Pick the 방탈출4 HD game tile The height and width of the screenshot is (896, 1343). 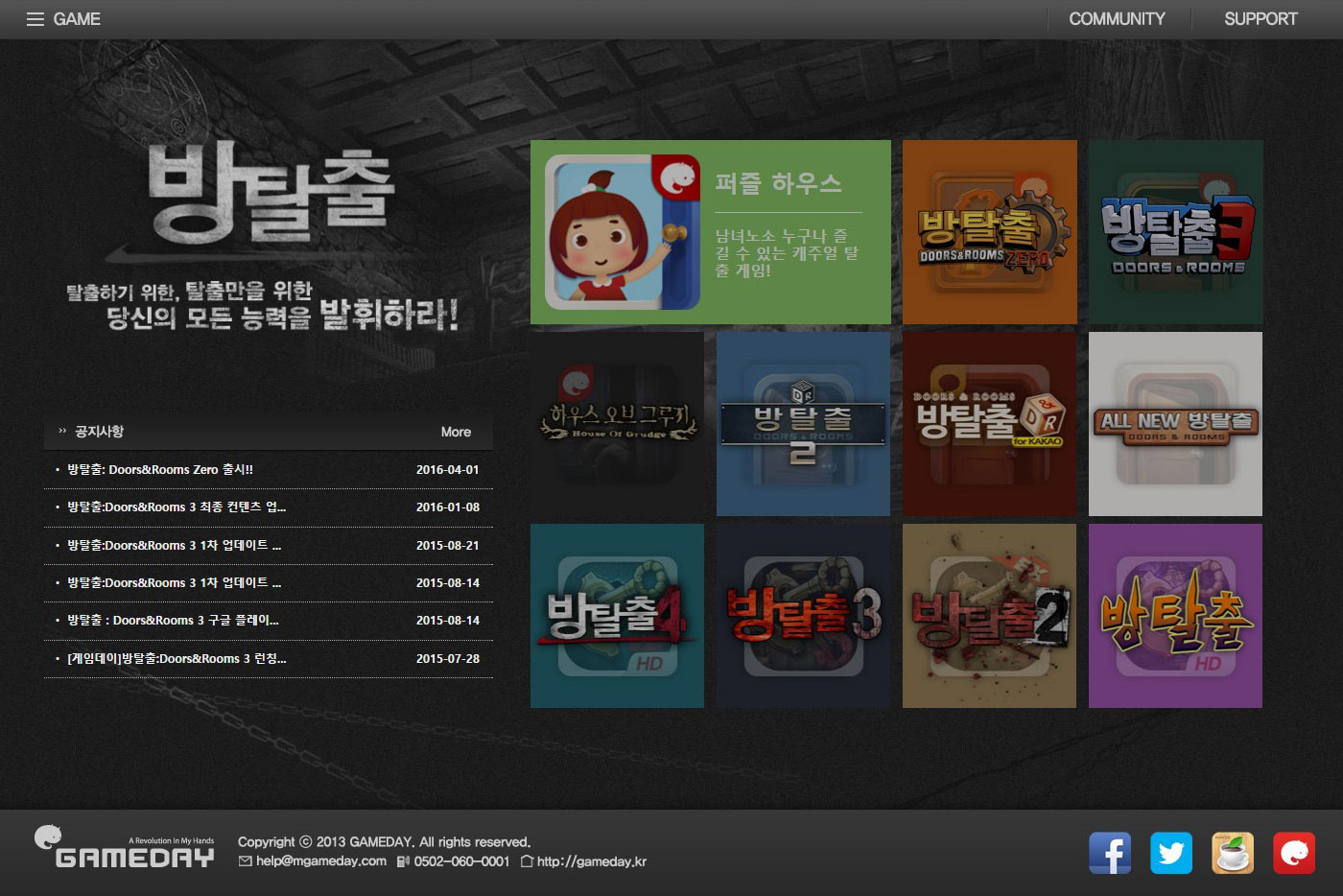tap(617, 616)
